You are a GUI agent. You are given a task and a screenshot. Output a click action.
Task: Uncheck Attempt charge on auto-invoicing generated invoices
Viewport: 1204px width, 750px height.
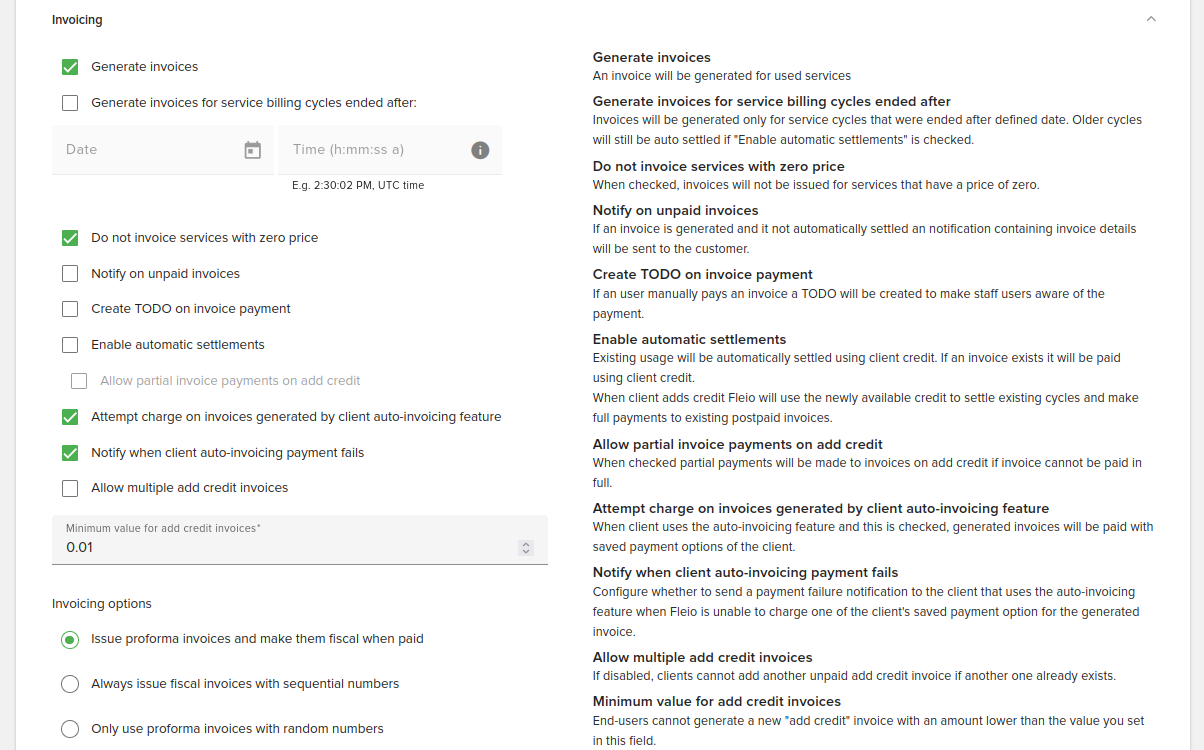(x=69, y=417)
